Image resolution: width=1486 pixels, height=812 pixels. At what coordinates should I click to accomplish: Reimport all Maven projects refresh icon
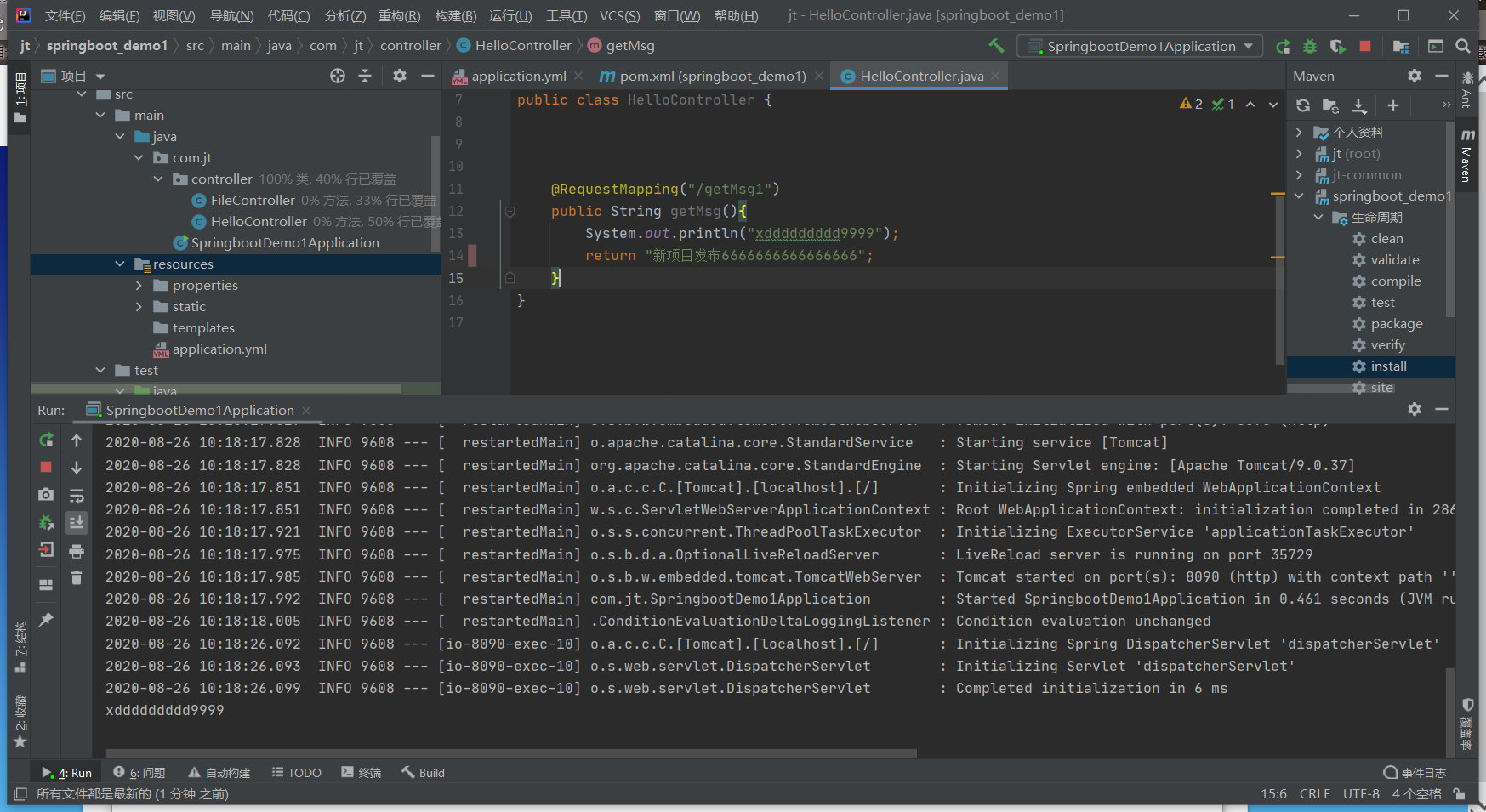click(x=1303, y=105)
